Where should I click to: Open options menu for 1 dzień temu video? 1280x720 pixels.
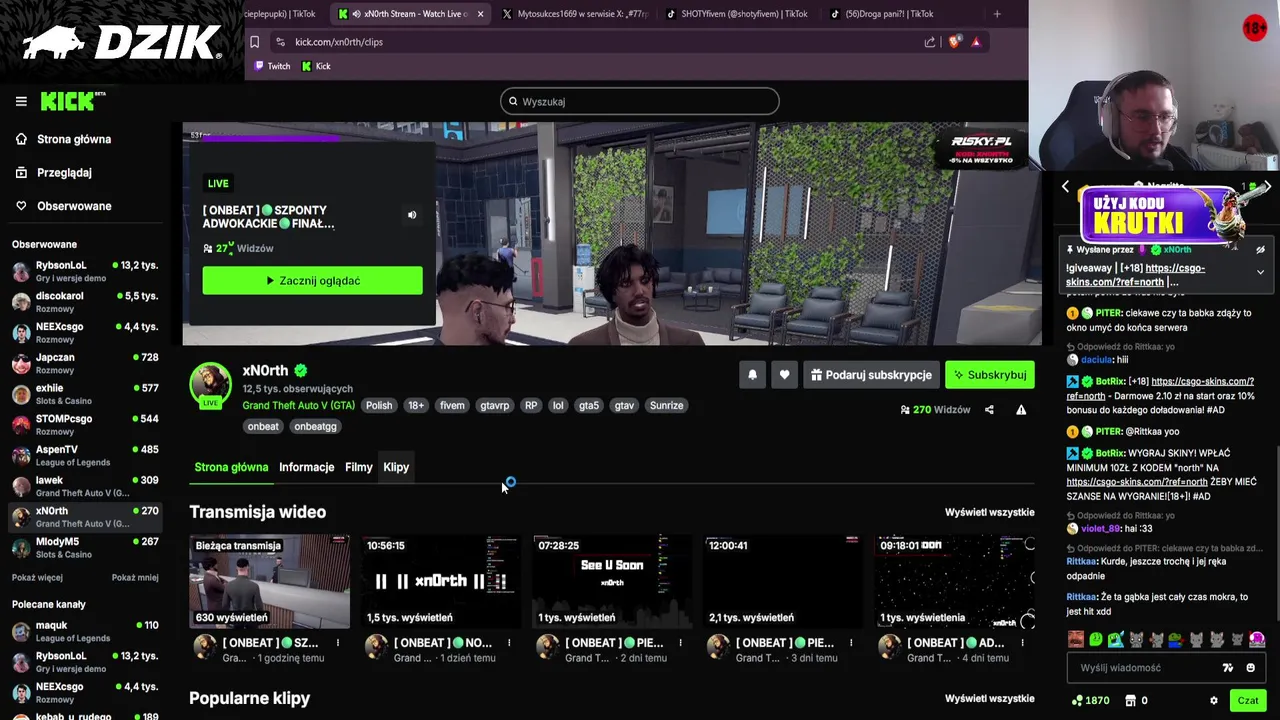coord(509,643)
